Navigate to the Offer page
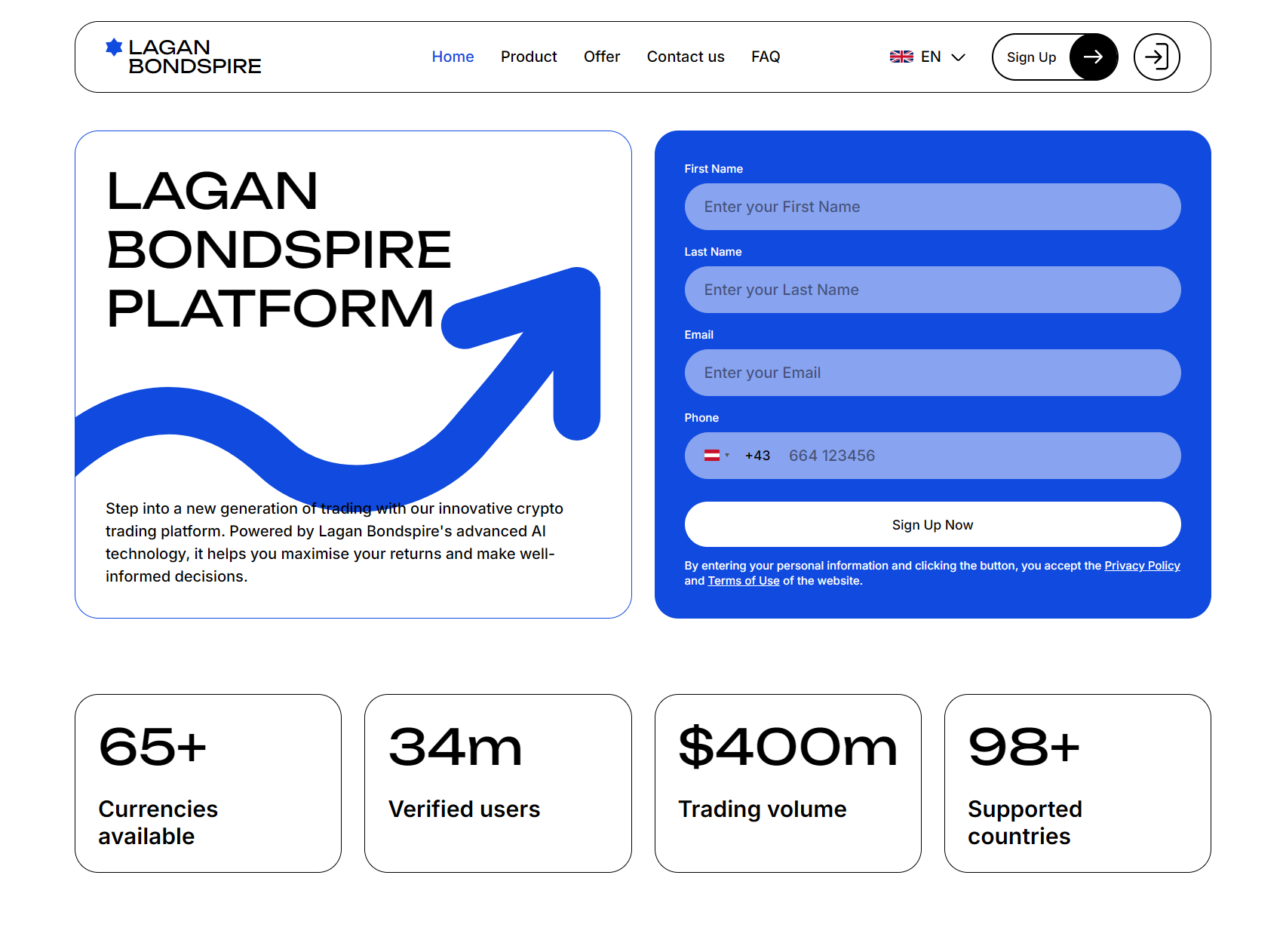The image size is (1286, 952). pyautogui.click(x=602, y=56)
